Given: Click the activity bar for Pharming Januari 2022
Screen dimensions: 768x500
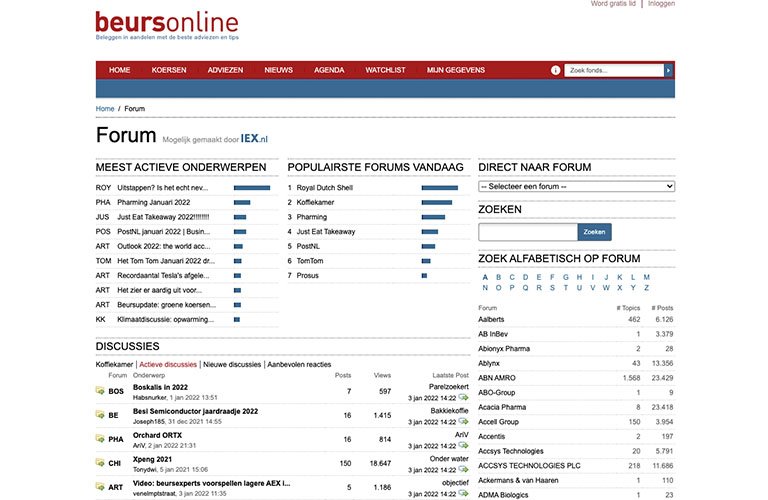Looking at the screenshot, I should pyautogui.click(x=242, y=202).
